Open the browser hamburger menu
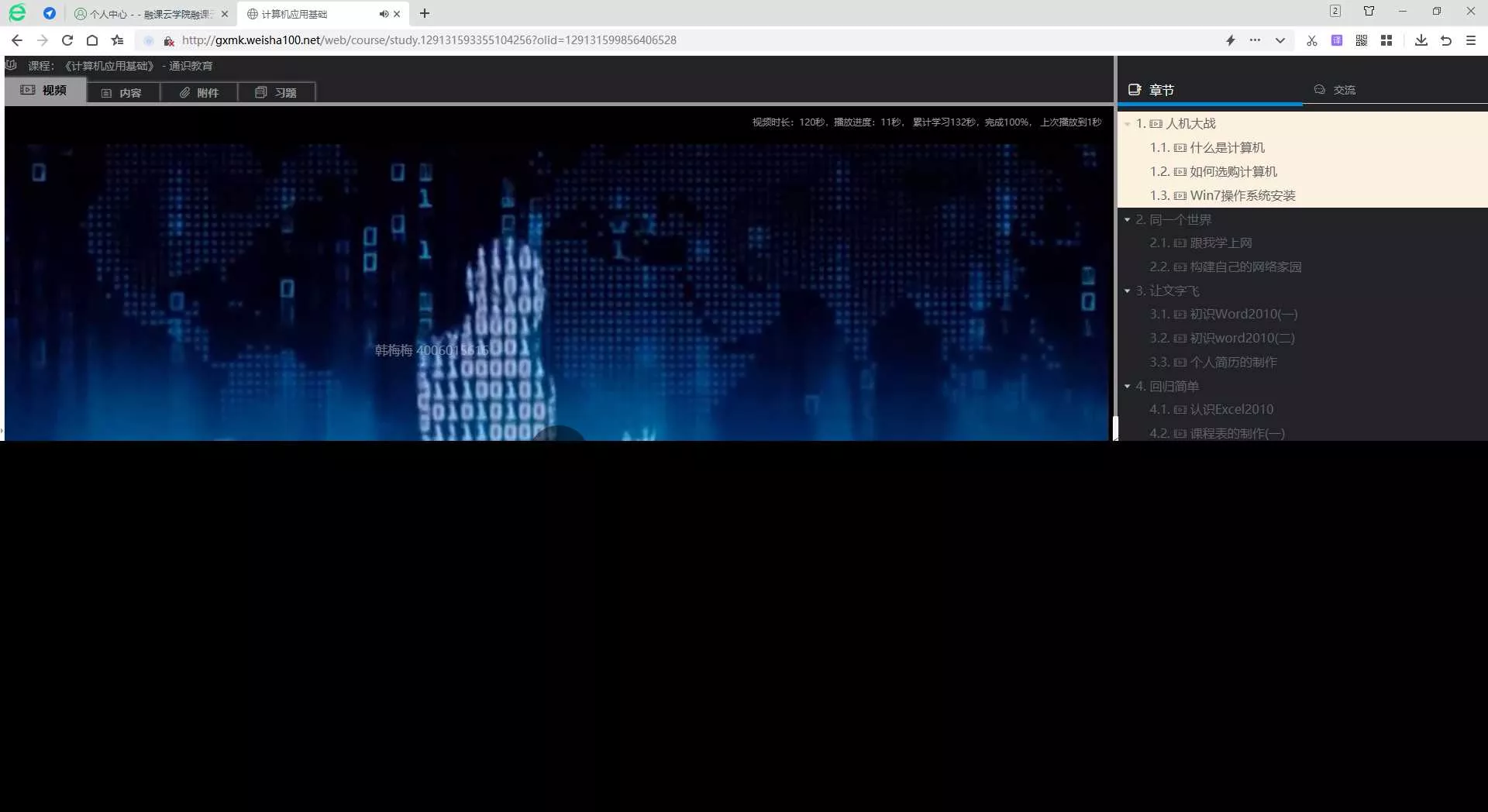The image size is (1488, 812). (x=1471, y=40)
